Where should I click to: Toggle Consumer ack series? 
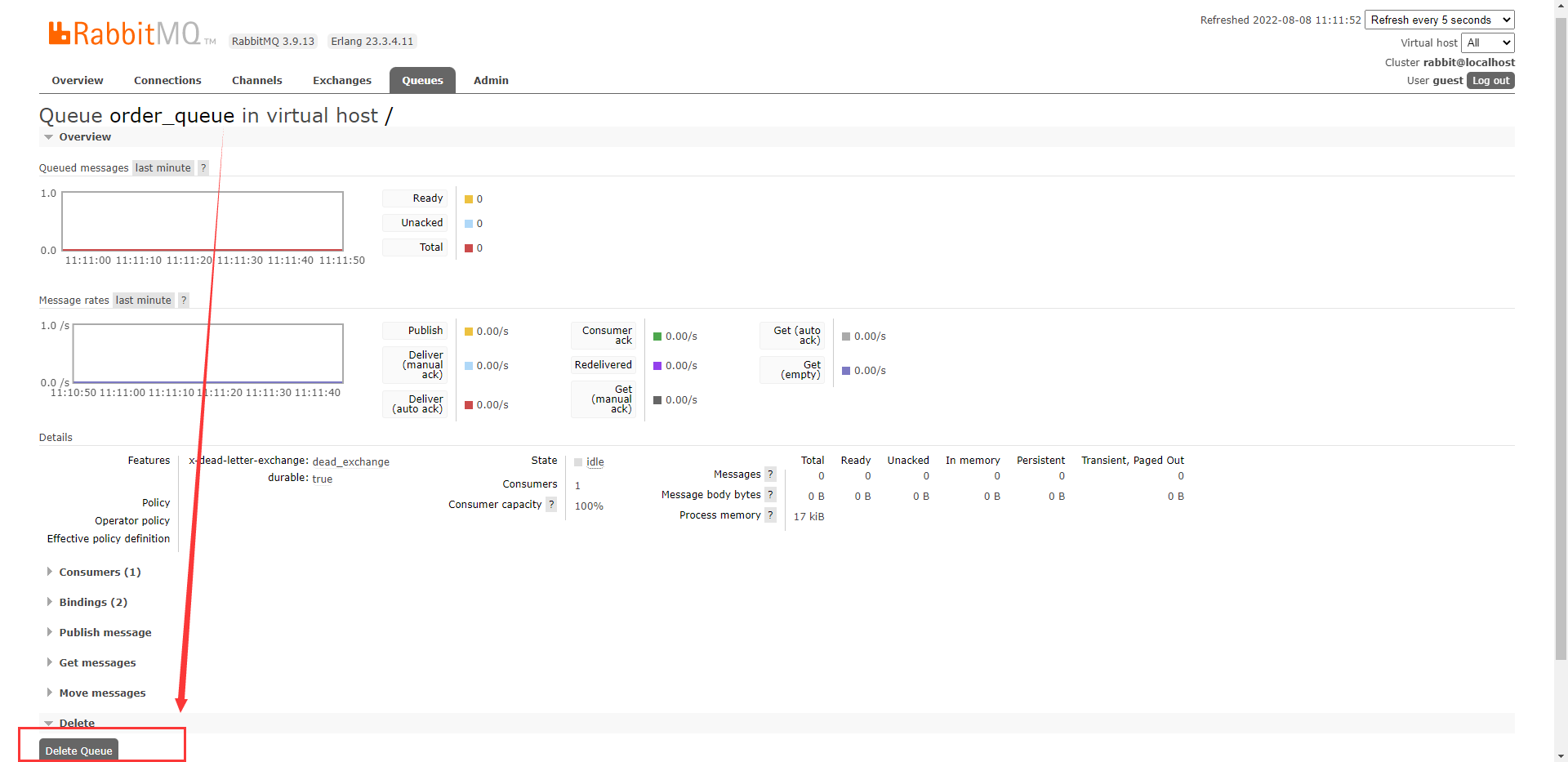coord(604,336)
